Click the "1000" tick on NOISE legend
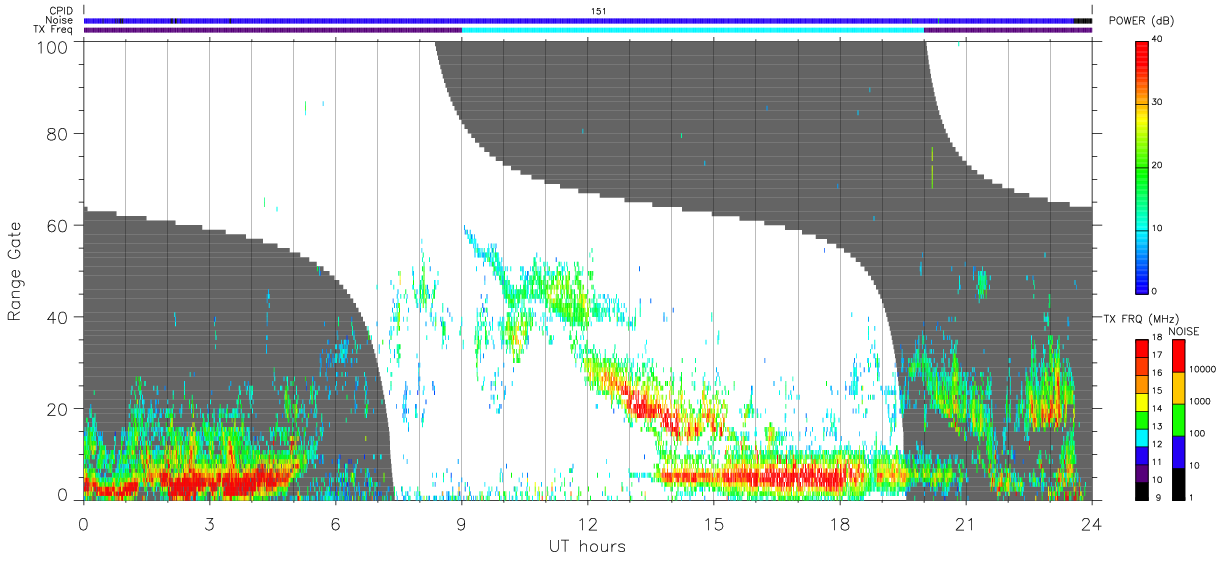This screenshot has width=1228, height=567. click(x=1201, y=403)
